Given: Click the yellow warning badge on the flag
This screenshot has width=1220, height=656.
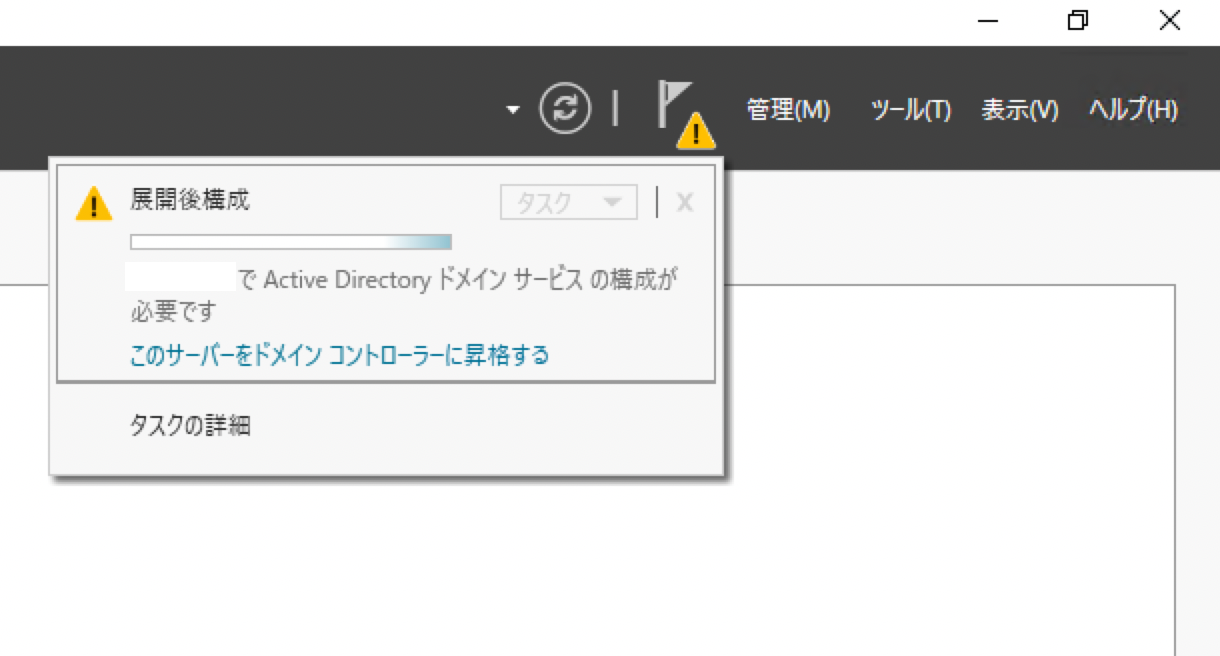Looking at the screenshot, I should (695, 131).
